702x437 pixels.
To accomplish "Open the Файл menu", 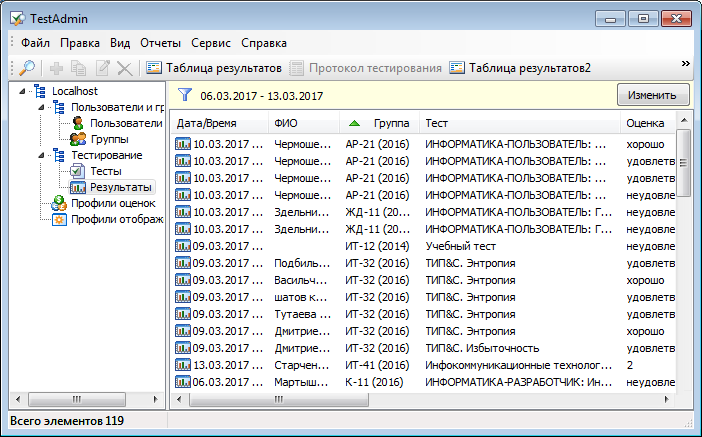I will 35,43.
